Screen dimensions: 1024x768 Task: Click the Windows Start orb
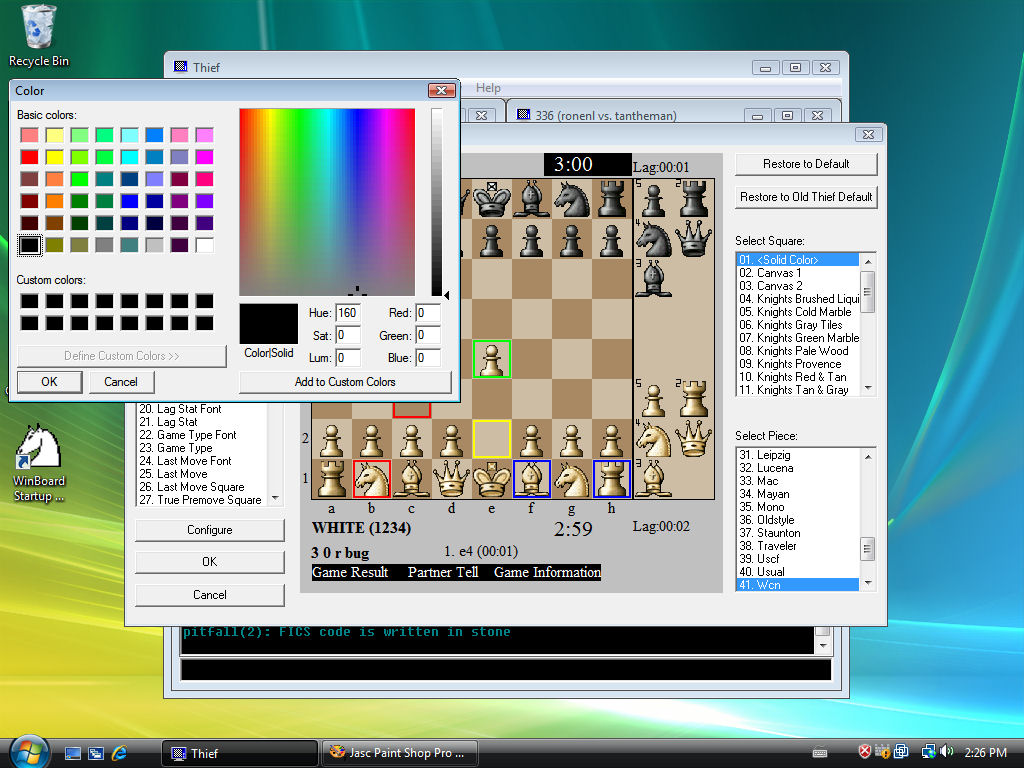click(x=29, y=752)
